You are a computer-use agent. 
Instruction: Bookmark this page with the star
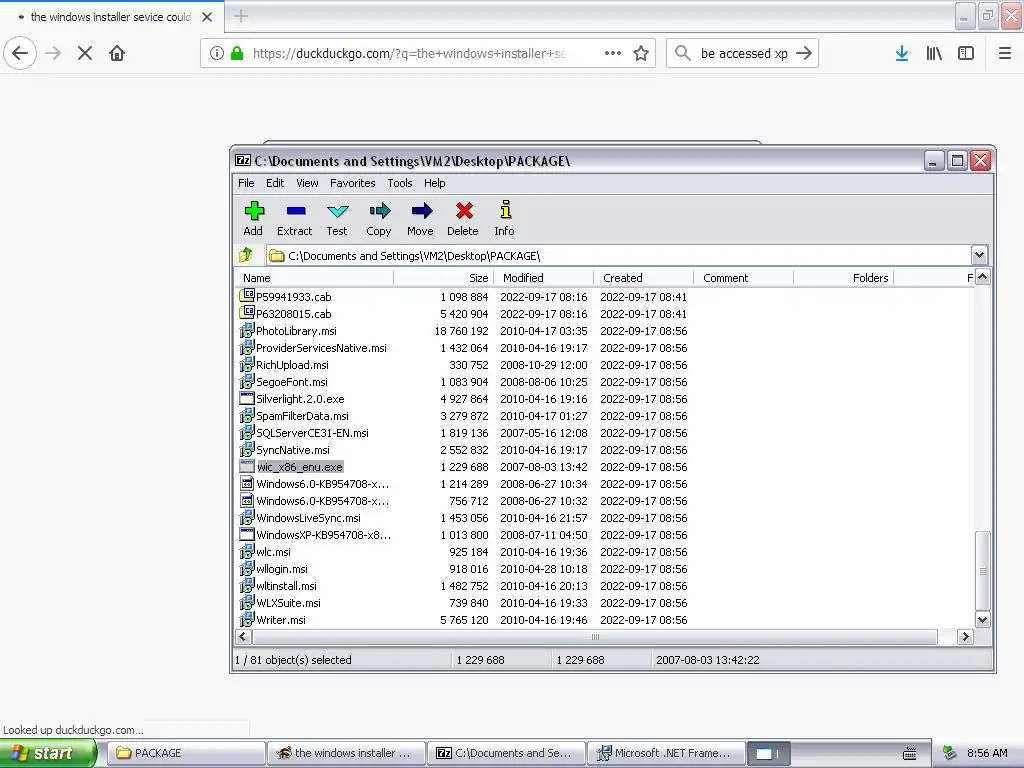(641, 53)
